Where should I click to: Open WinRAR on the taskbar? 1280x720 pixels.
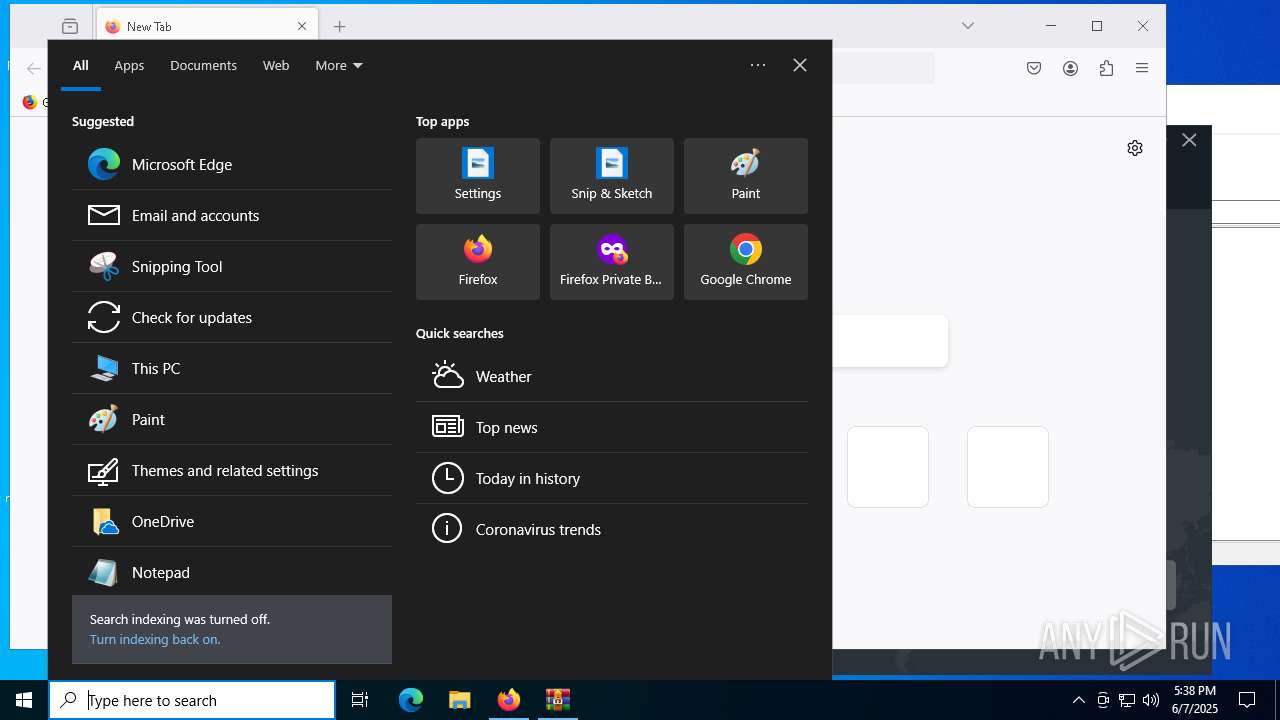pos(557,700)
